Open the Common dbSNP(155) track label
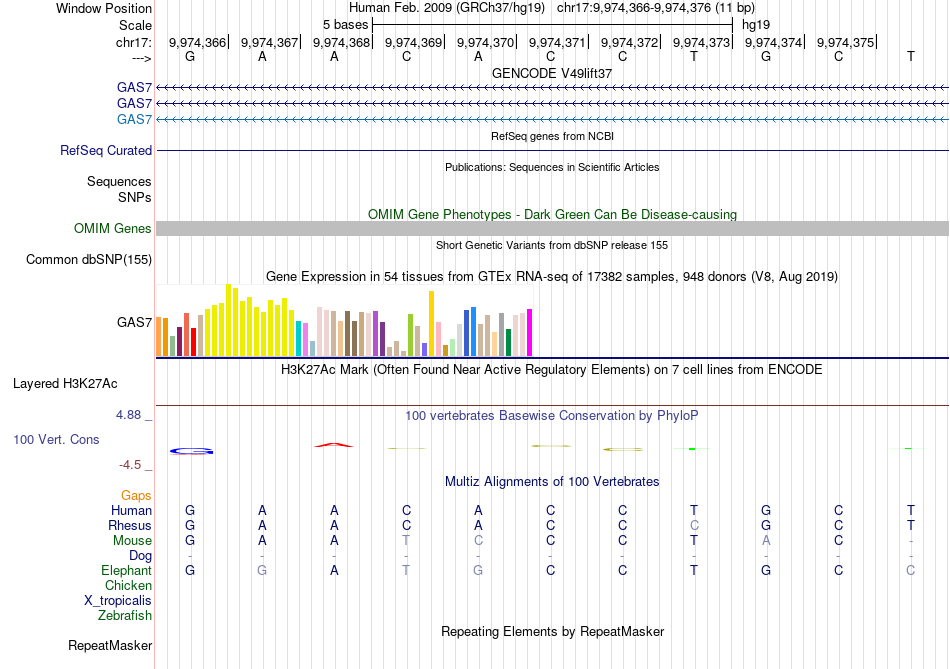Viewport: 950px width, 669px height. click(89, 259)
